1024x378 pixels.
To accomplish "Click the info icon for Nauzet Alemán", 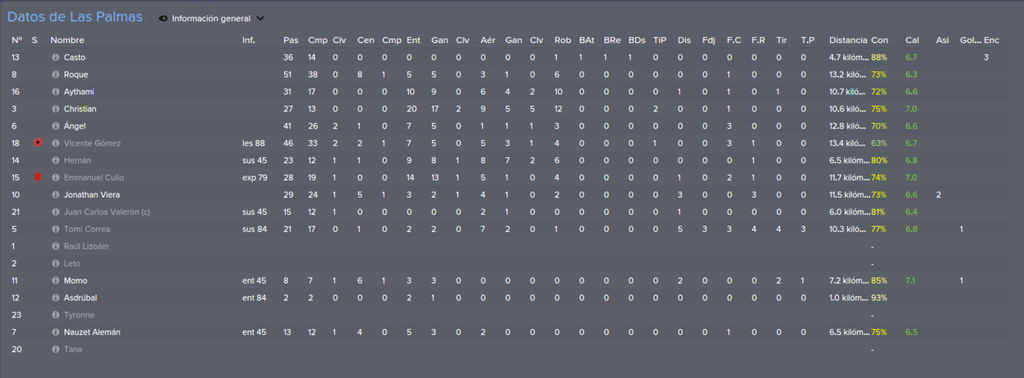I will [x=56, y=332].
